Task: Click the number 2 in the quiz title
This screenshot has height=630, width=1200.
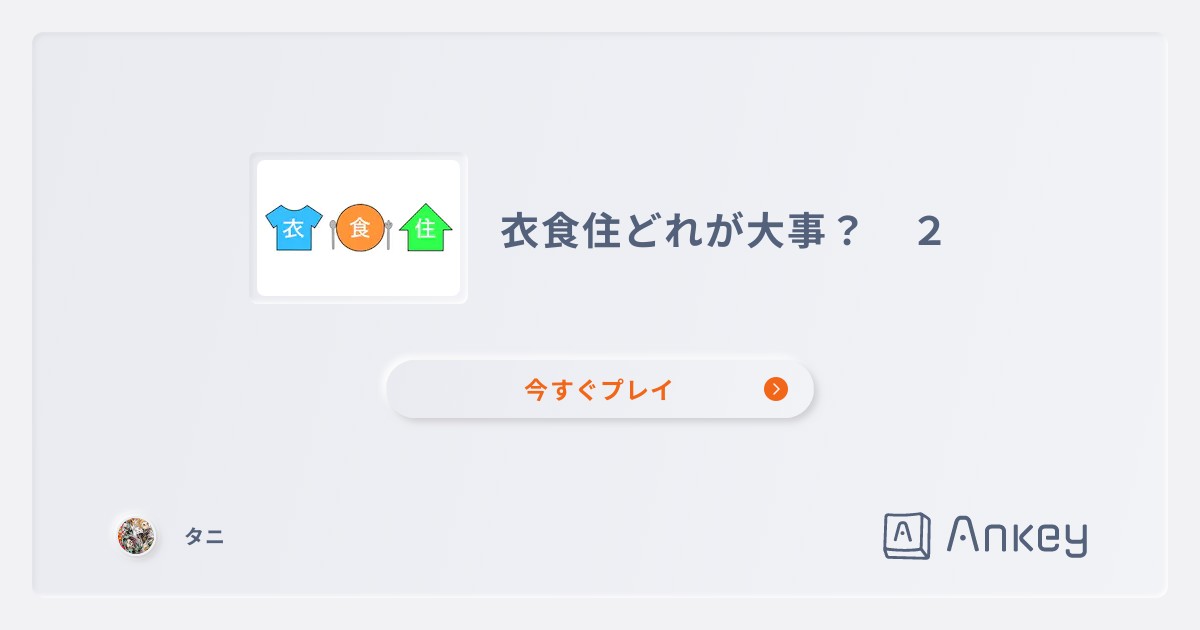Action: (x=932, y=231)
